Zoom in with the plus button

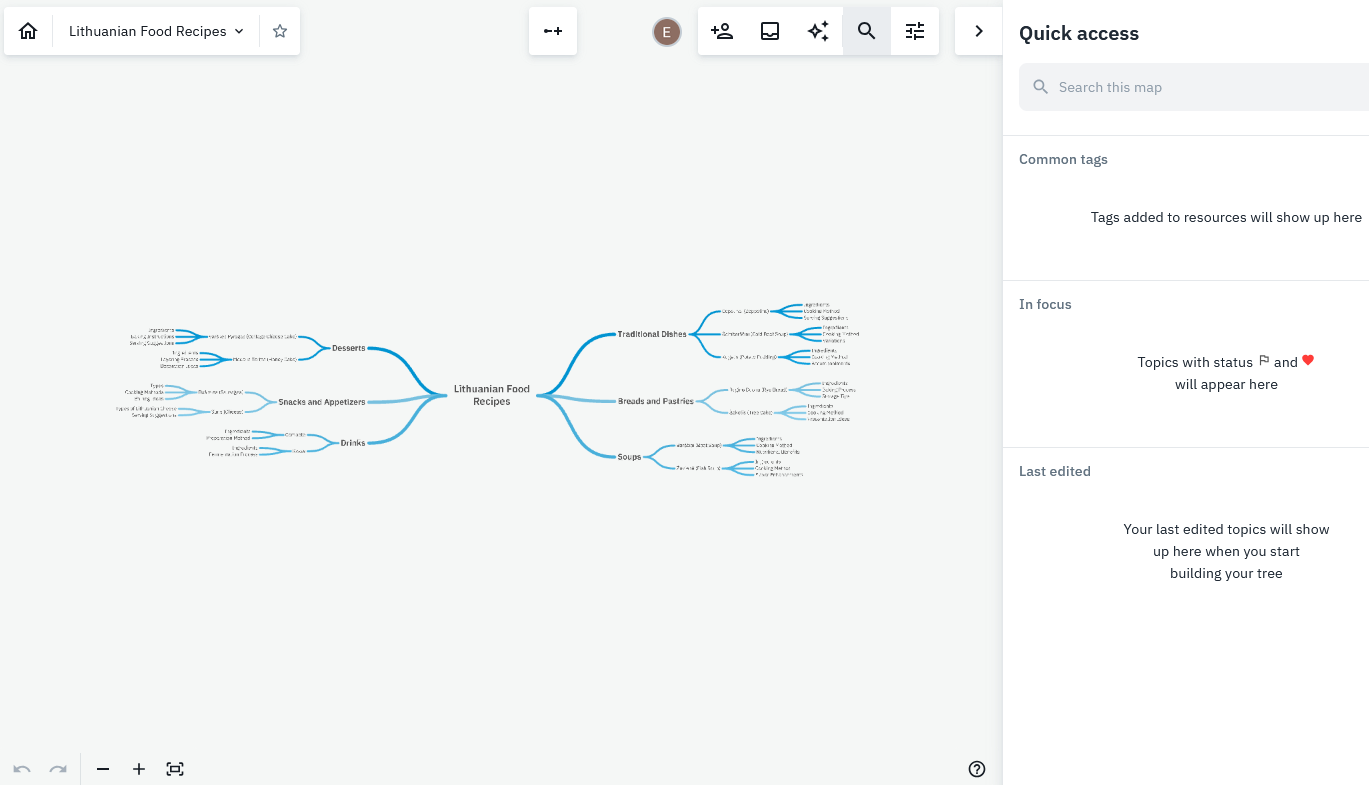pyautogui.click(x=139, y=769)
